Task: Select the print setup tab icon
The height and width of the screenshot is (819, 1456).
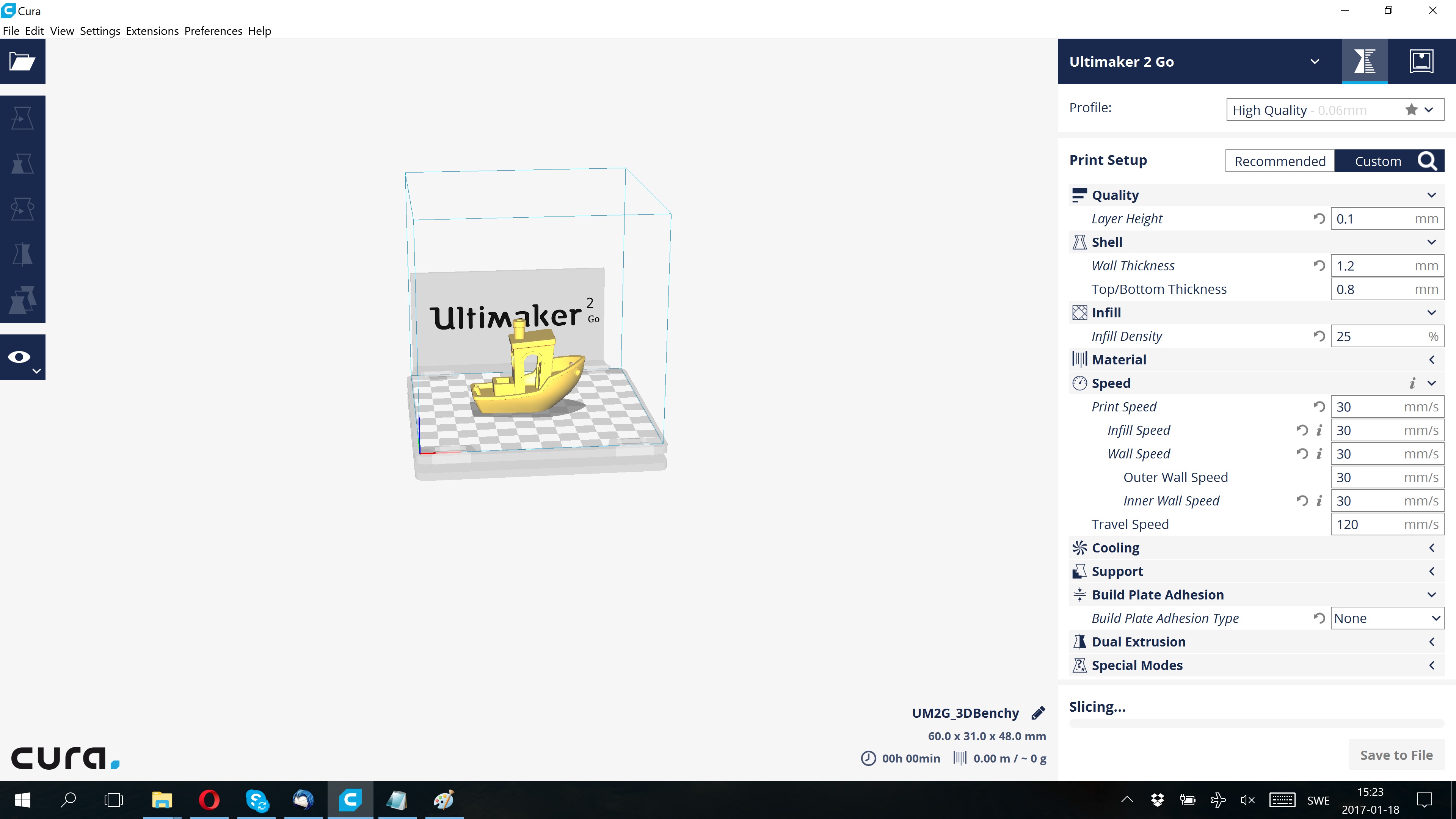Action: [x=1365, y=61]
